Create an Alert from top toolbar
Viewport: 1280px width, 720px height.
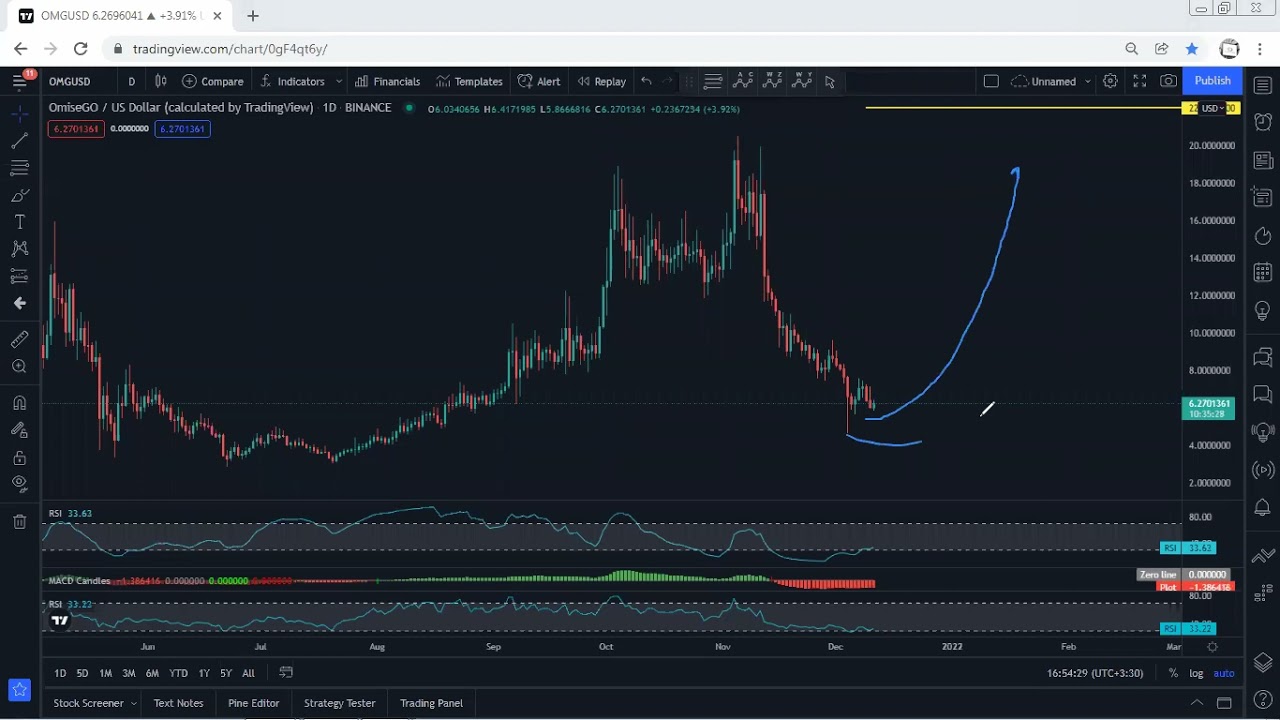pyautogui.click(x=539, y=81)
